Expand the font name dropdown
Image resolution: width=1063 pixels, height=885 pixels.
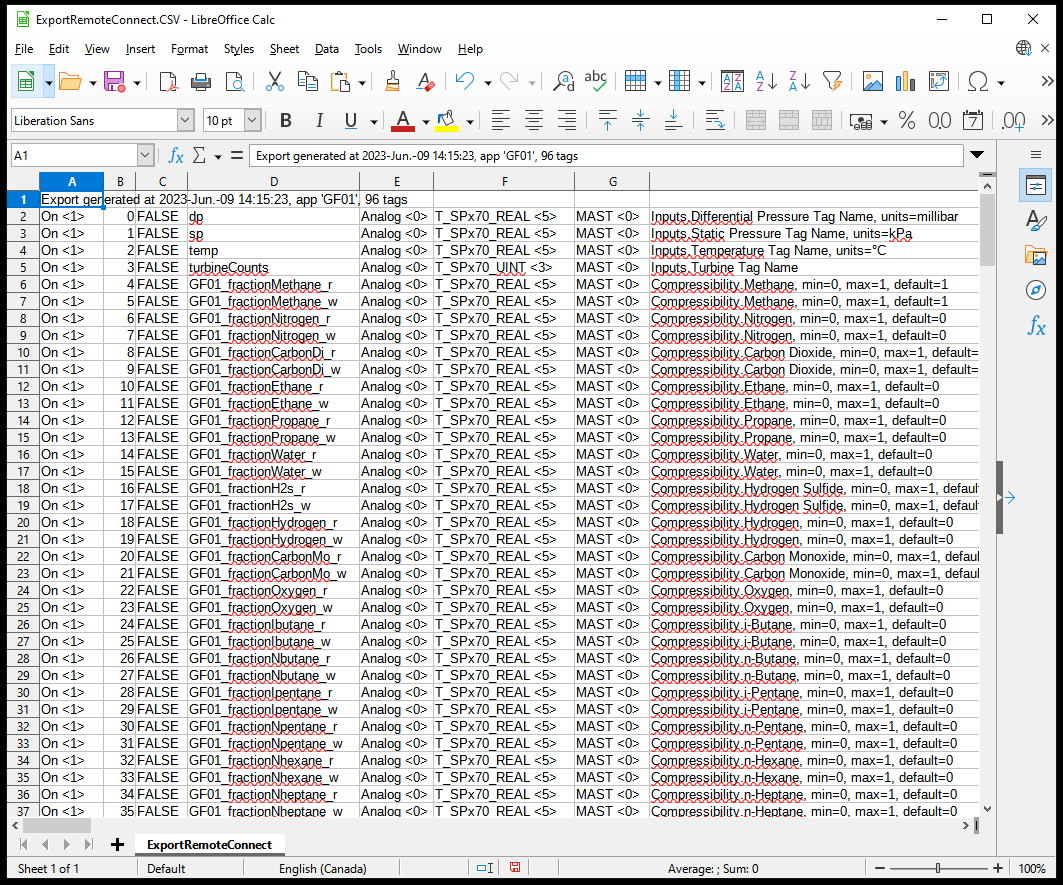click(185, 121)
